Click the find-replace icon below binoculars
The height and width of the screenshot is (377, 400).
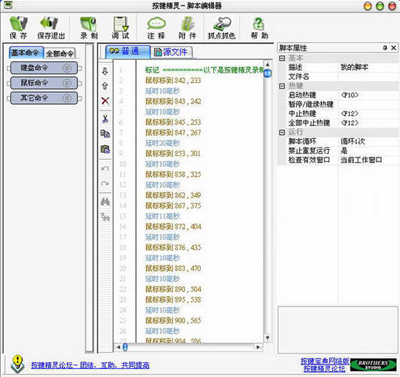(105, 217)
